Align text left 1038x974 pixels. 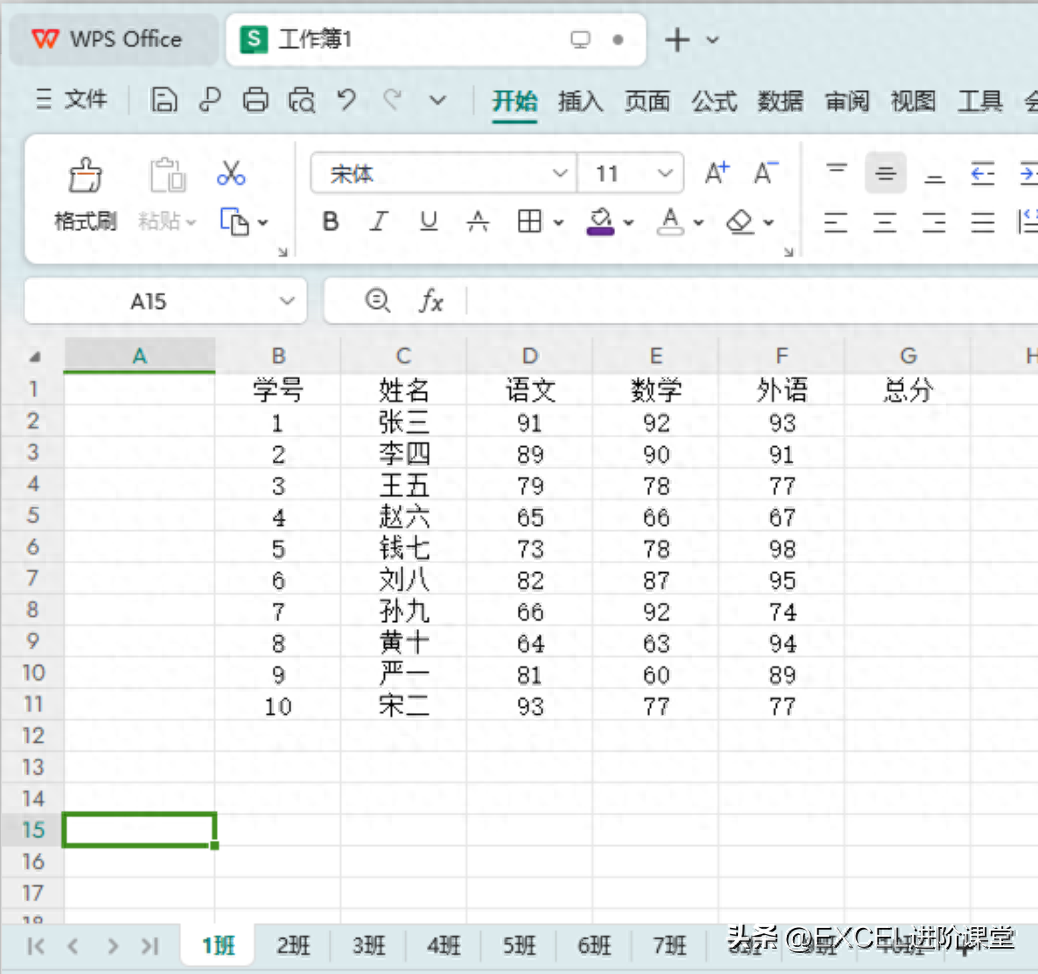point(836,222)
